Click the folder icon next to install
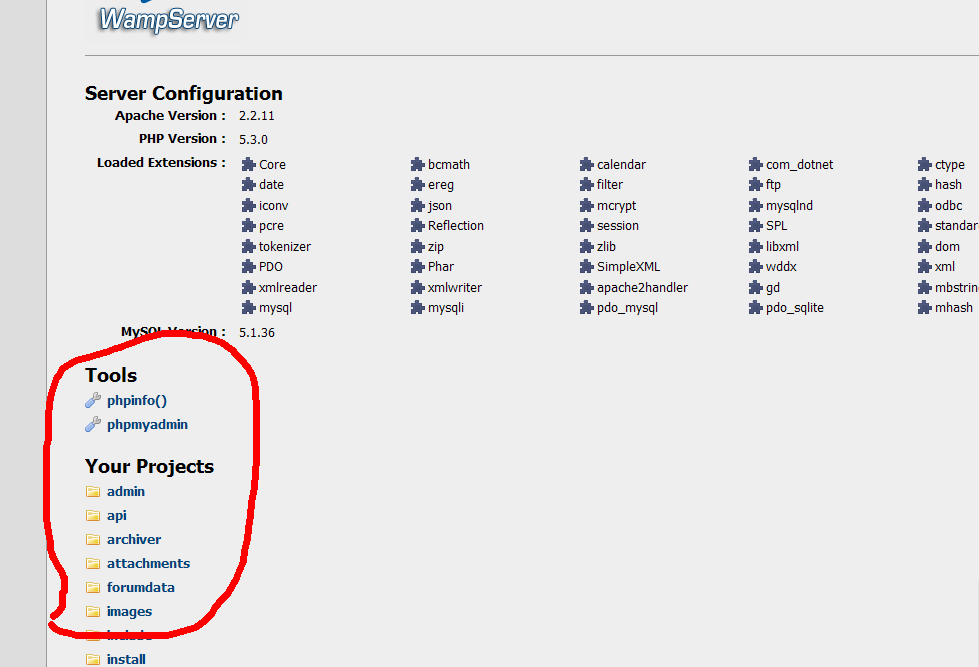 [93, 660]
